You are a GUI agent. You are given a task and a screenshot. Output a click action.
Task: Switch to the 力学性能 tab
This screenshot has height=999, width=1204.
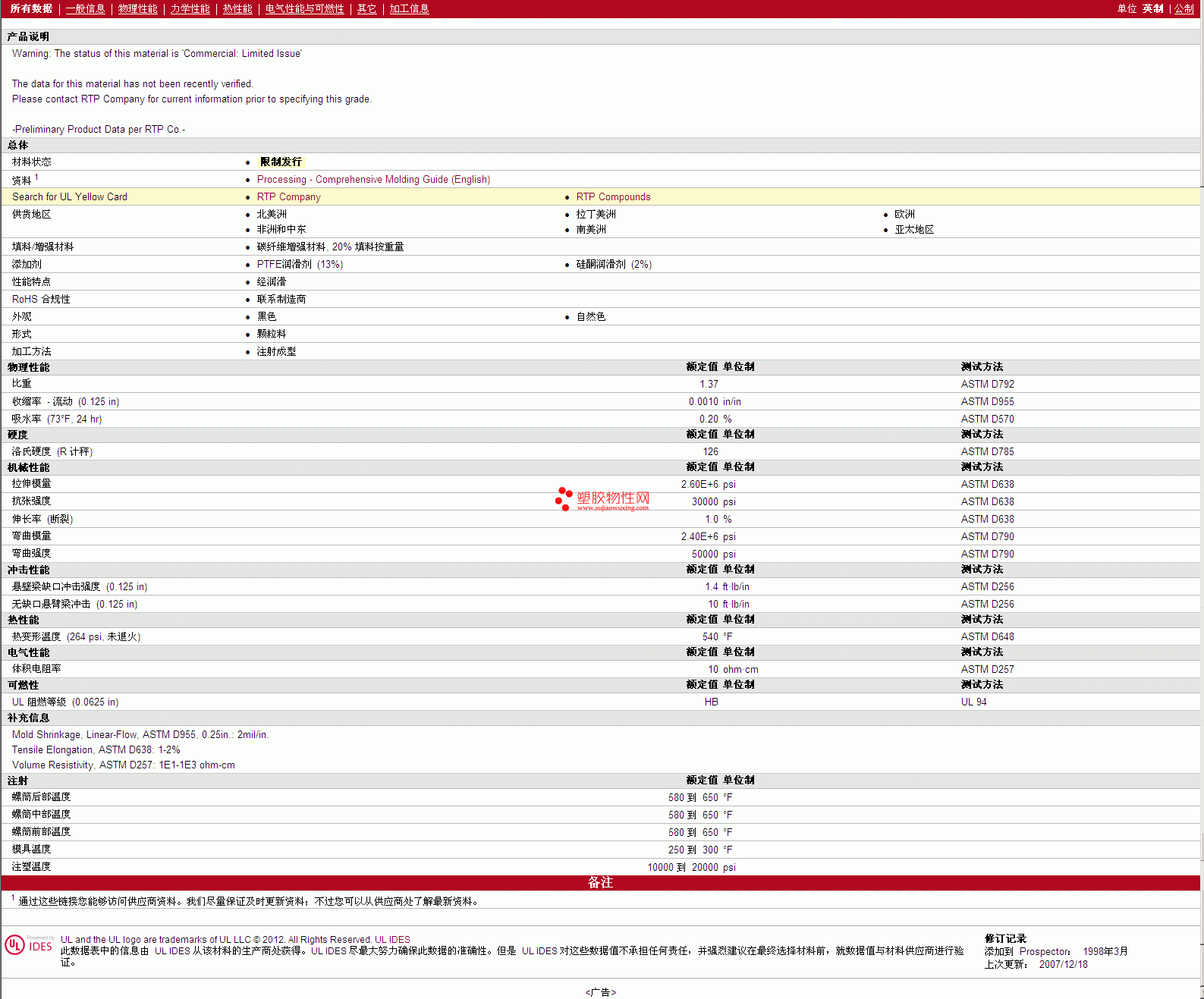[x=190, y=9]
